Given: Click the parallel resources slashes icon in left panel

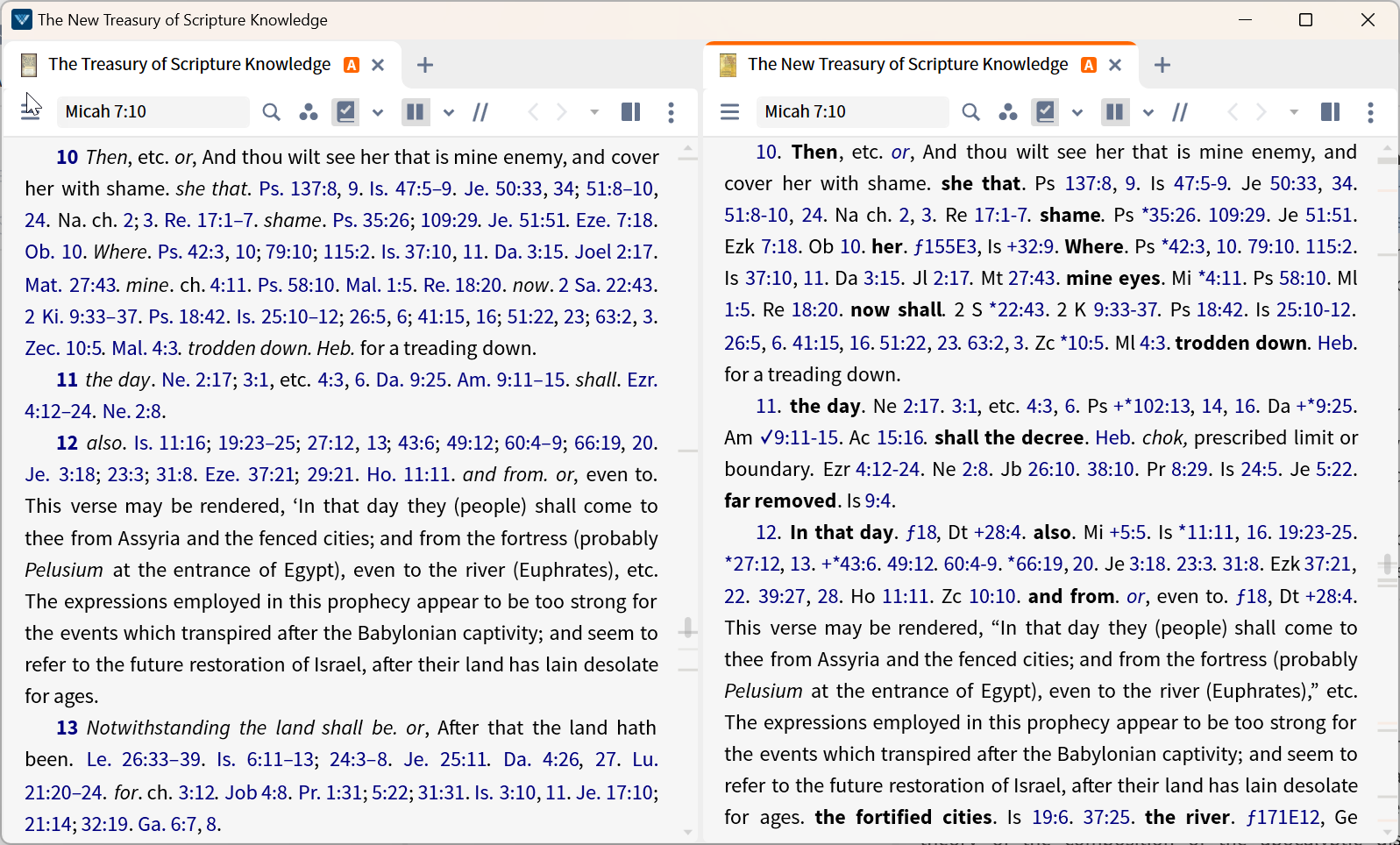Looking at the screenshot, I should click(x=480, y=111).
